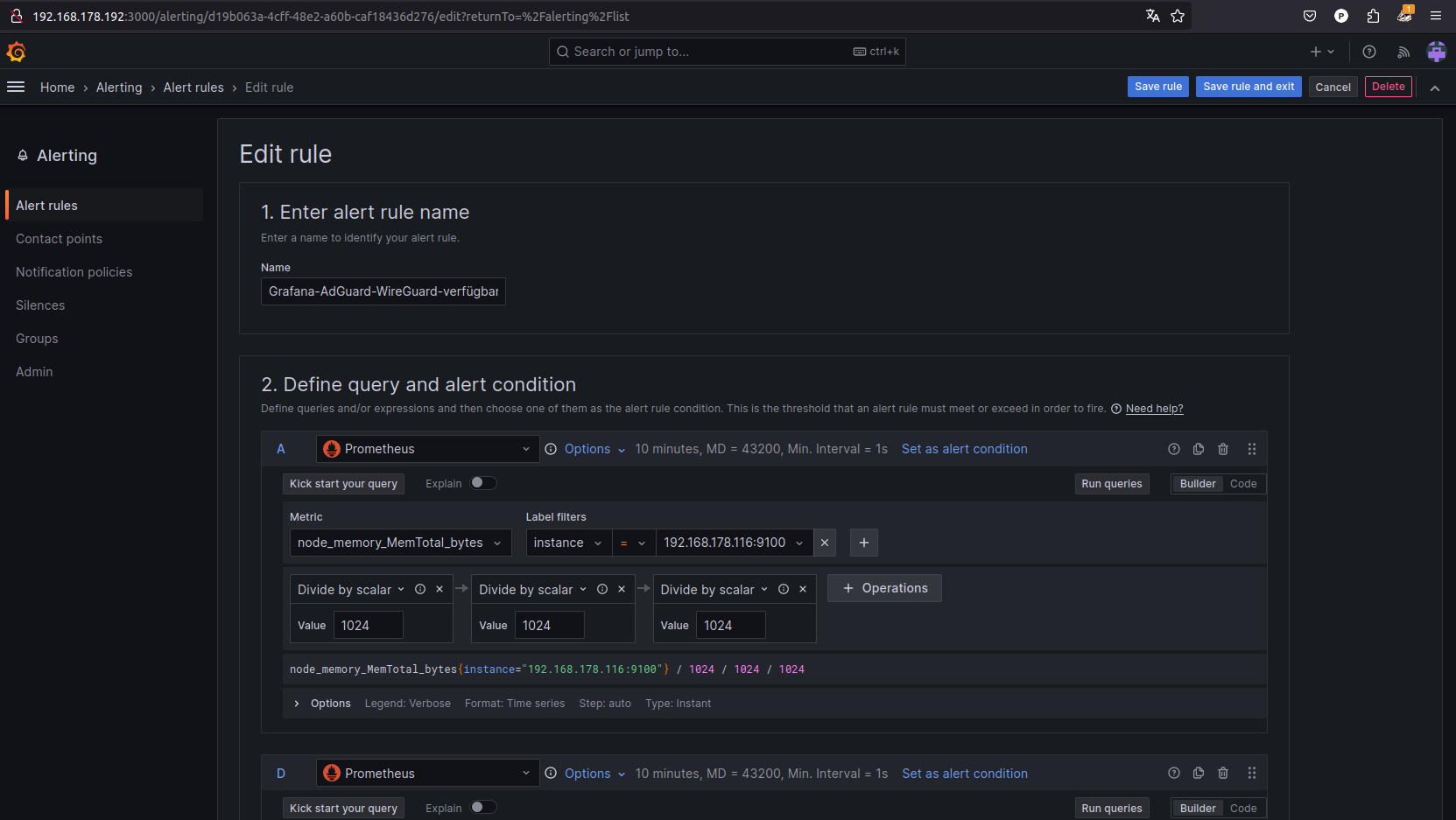Open the news feed icon
Image resolution: width=1456 pixels, height=820 pixels.
(1403, 53)
